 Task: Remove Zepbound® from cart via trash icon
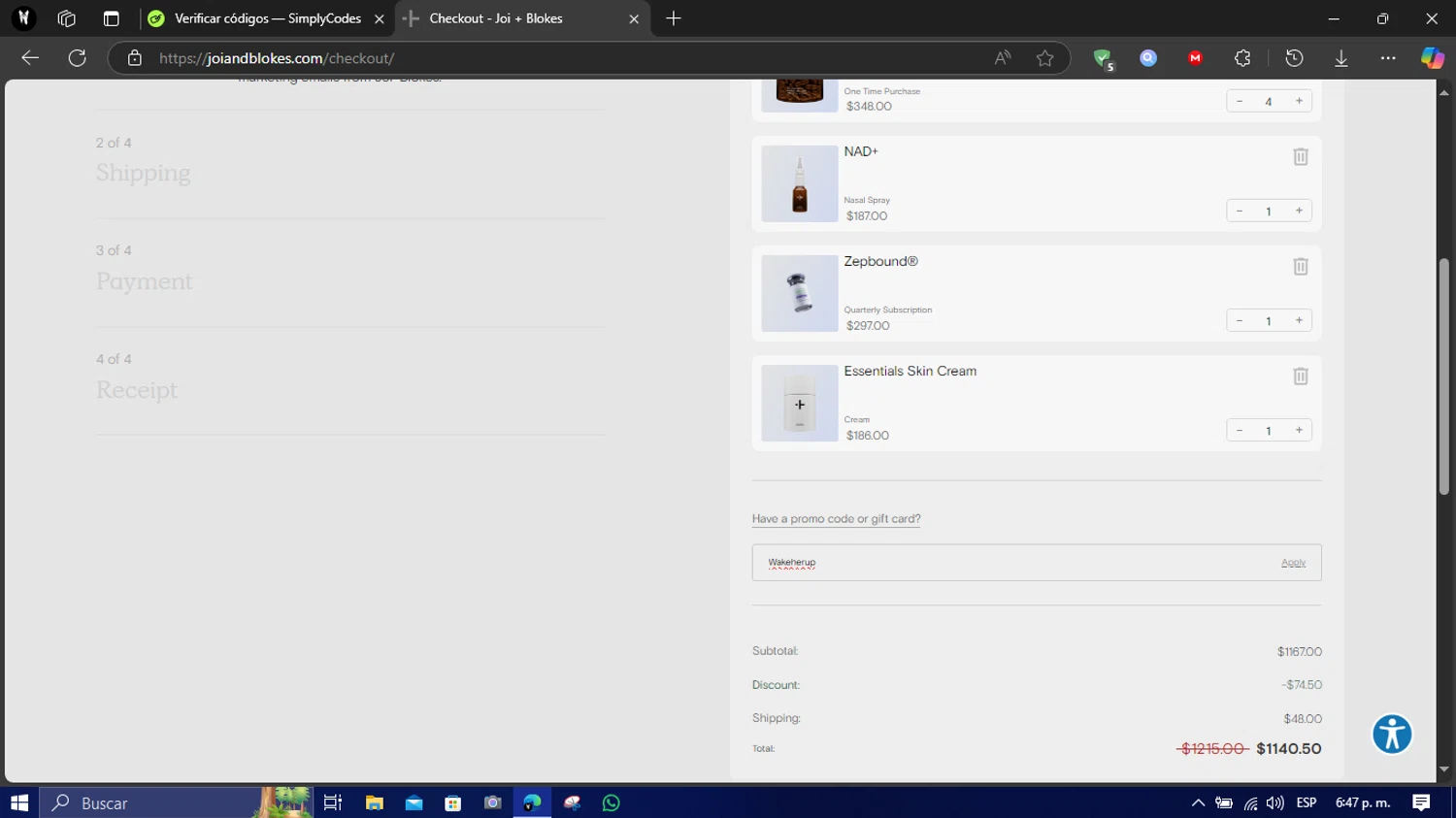(x=1300, y=266)
